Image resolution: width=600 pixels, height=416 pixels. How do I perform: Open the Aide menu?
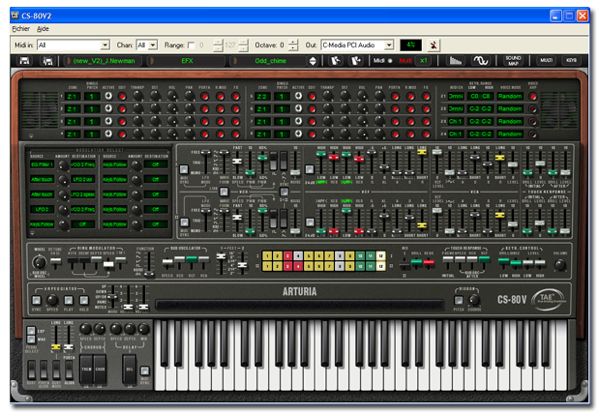pyautogui.click(x=43, y=29)
